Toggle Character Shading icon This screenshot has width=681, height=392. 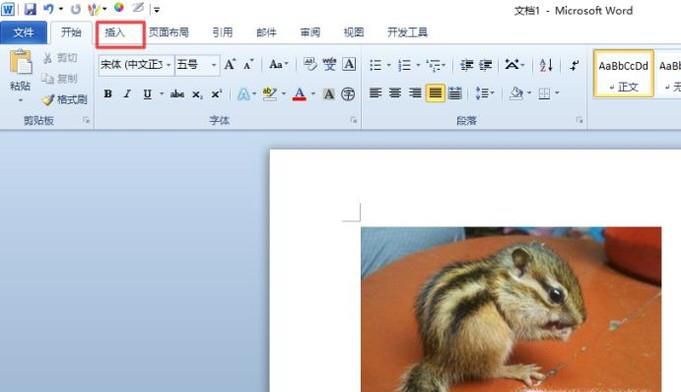click(x=329, y=94)
